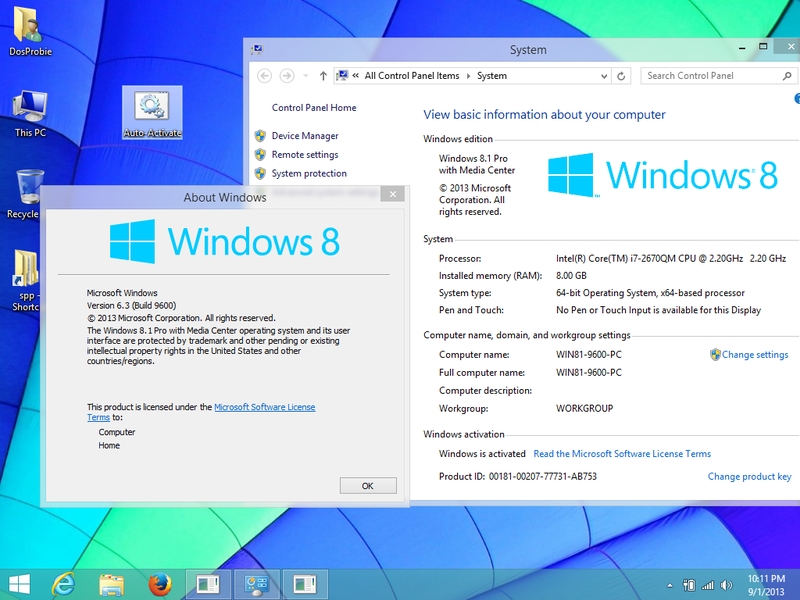Click the Version 6.3 (Build 9600) text
Image resolution: width=800 pixels, height=600 pixels.
point(131,306)
